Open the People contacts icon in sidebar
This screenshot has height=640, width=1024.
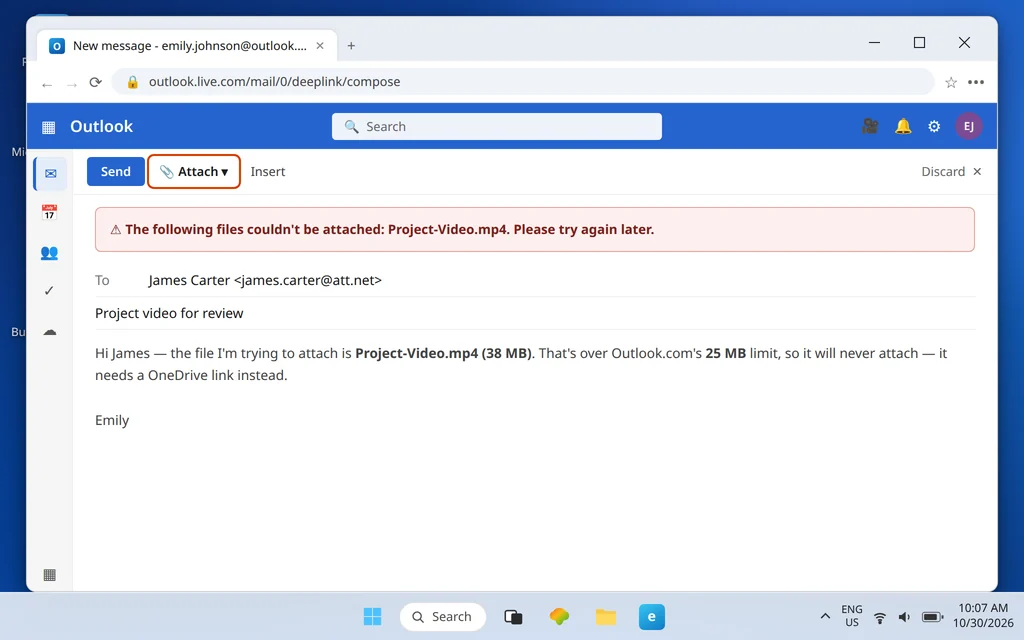(49, 253)
